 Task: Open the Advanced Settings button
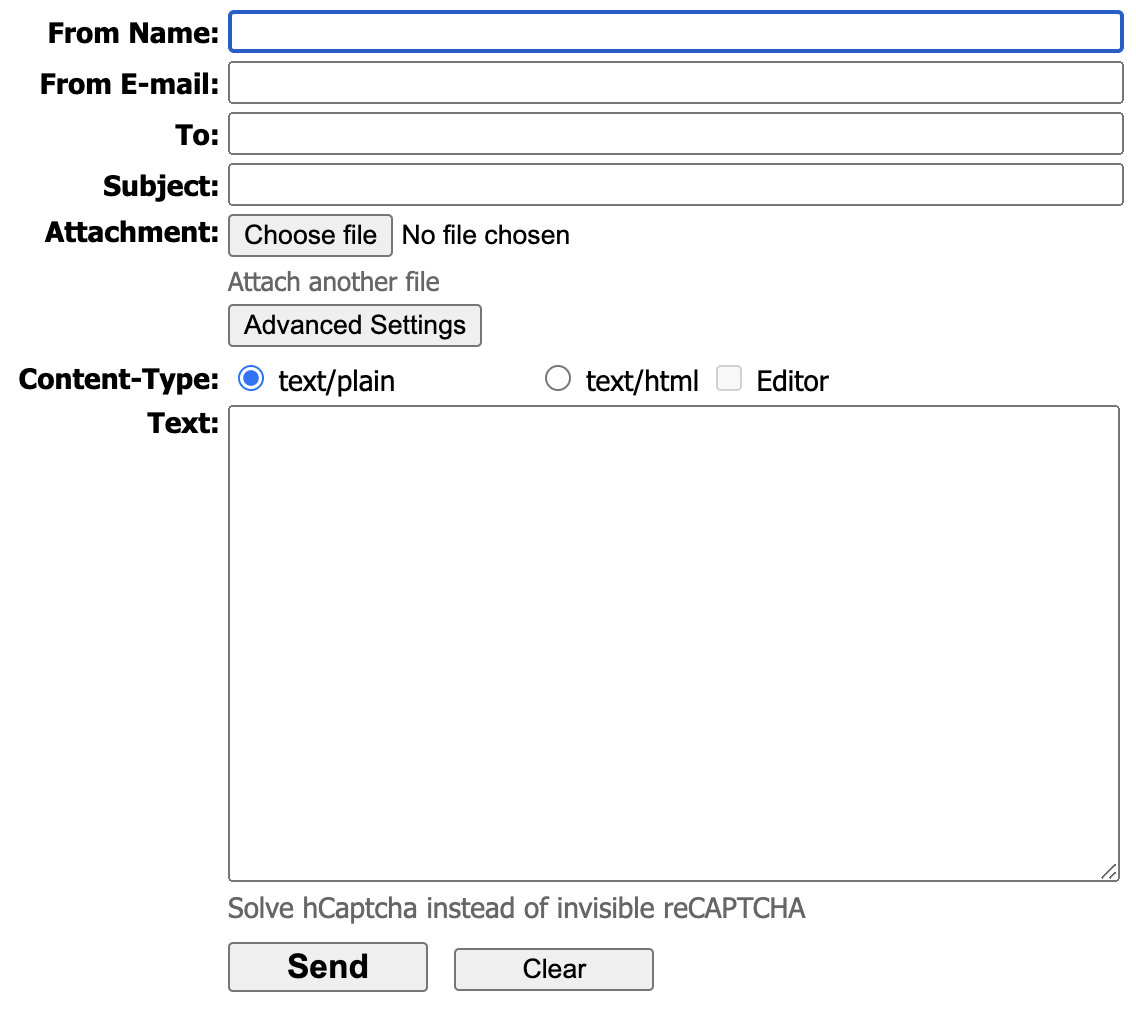pos(355,326)
